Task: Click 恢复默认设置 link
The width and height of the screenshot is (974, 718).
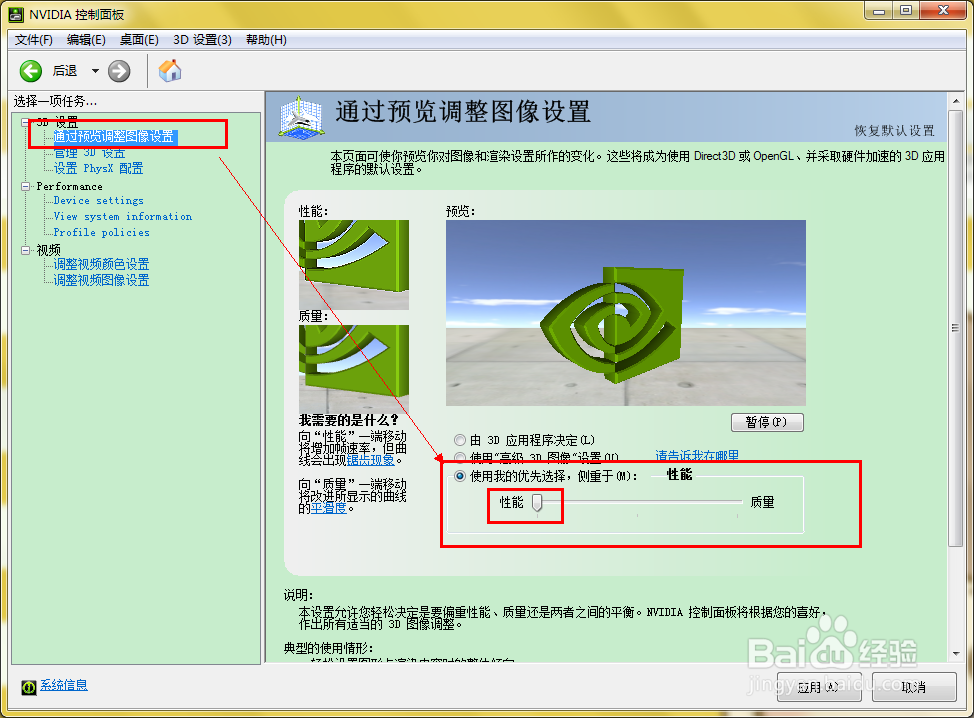Action: click(894, 130)
